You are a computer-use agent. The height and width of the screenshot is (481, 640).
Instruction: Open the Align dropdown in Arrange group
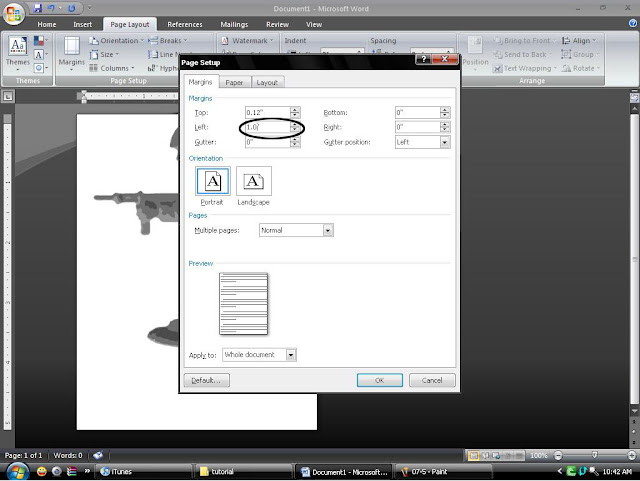click(x=579, y=40)
